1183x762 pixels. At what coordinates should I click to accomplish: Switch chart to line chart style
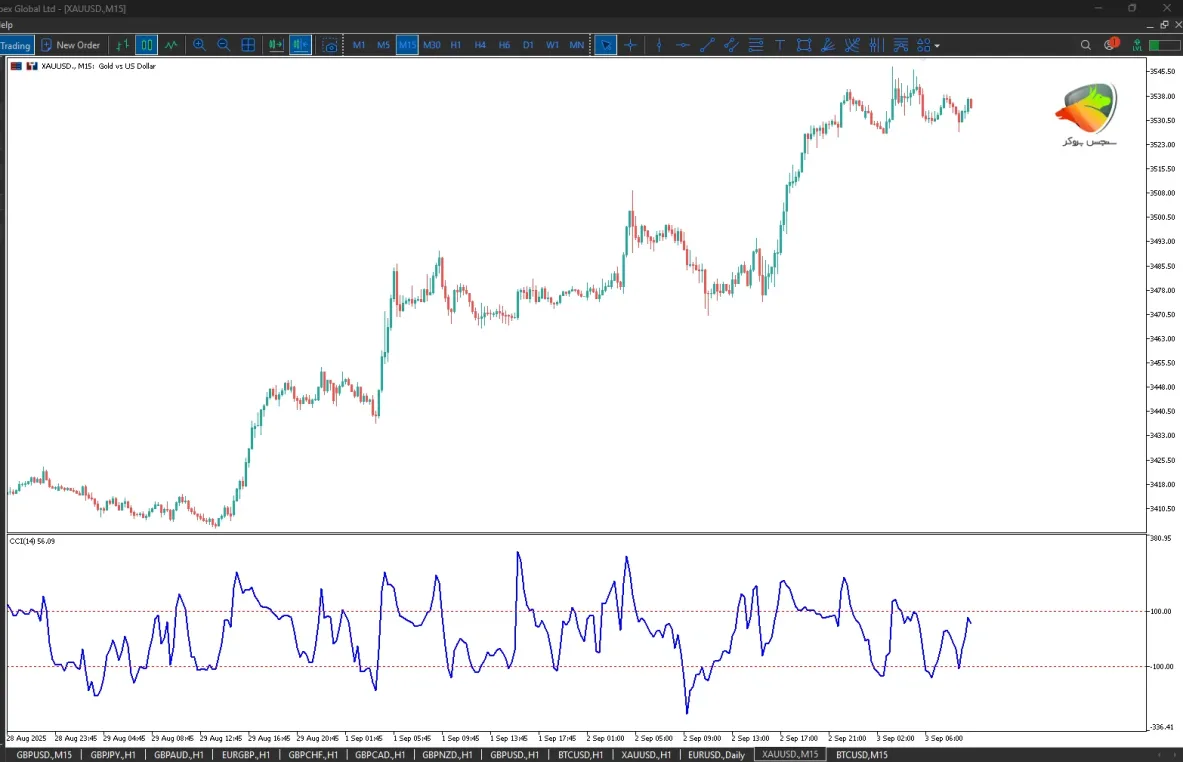click(171, 45)
